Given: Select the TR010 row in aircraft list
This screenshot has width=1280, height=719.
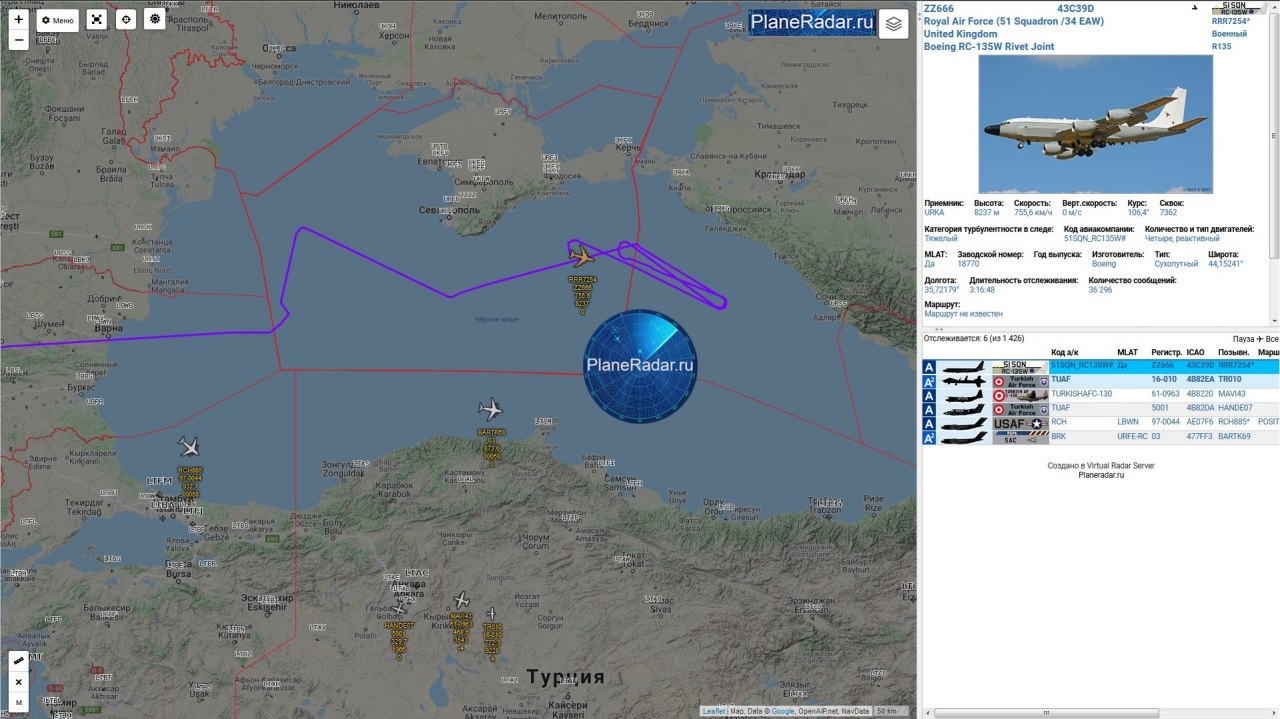Looking at the screenshot, I should pyautogui.click(x=1100, y=381).
